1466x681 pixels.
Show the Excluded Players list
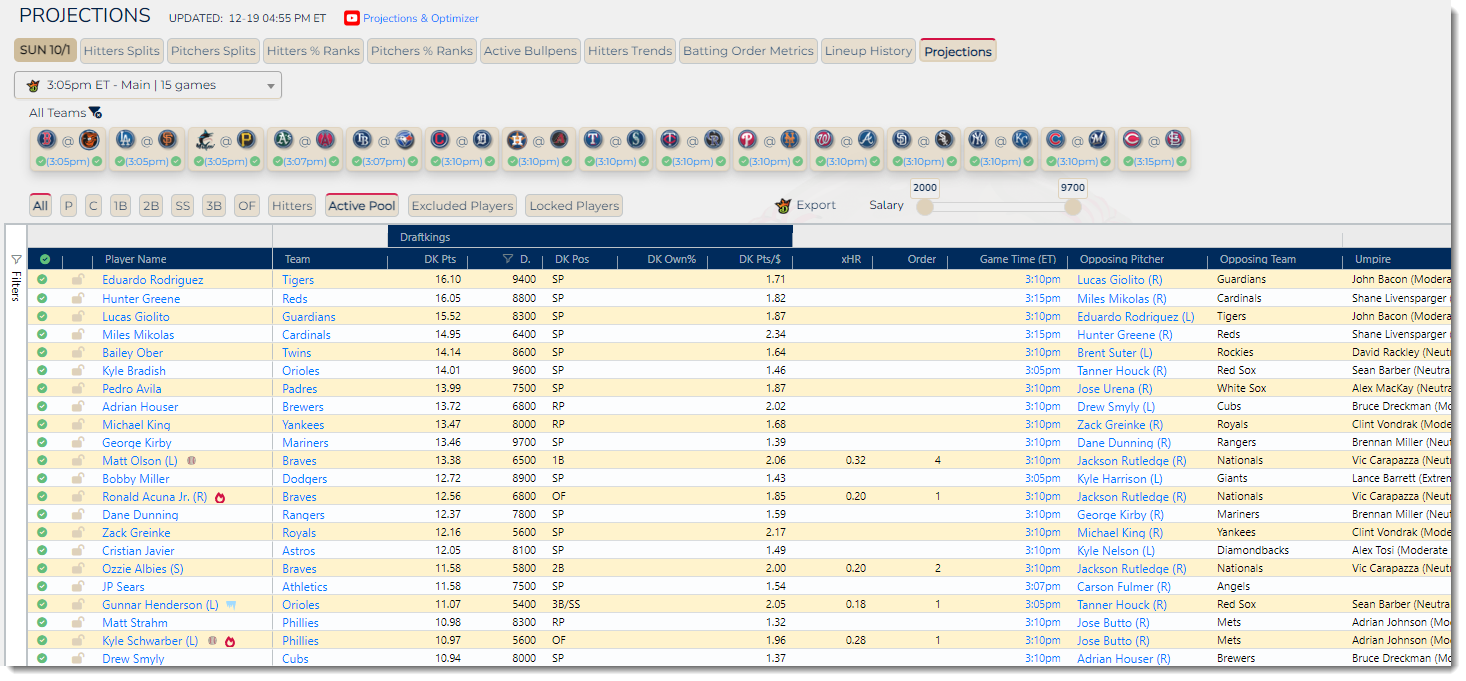click(x=462, y=206)
